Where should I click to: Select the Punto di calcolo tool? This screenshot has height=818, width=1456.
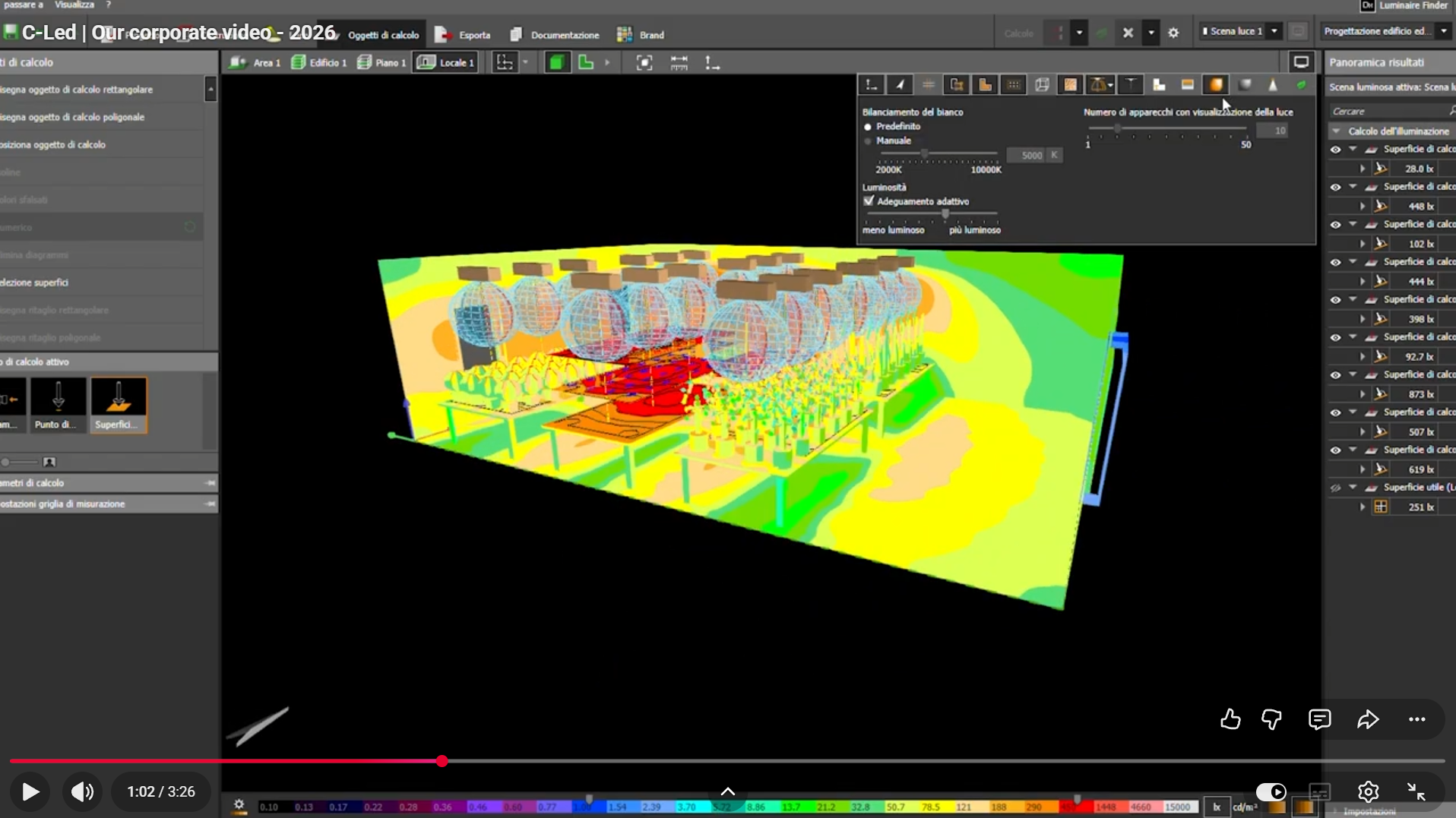tap(58, 405)
